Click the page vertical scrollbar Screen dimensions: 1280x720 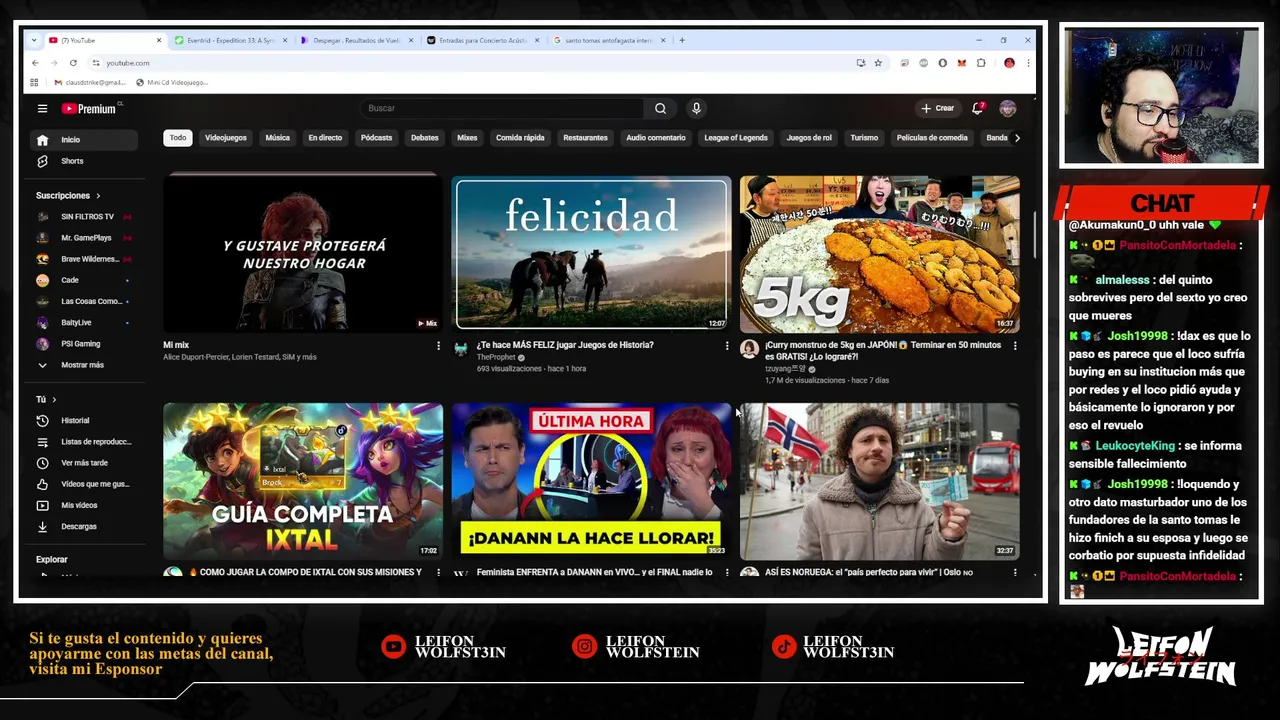pyautogui.click(x=1034, y=233)
